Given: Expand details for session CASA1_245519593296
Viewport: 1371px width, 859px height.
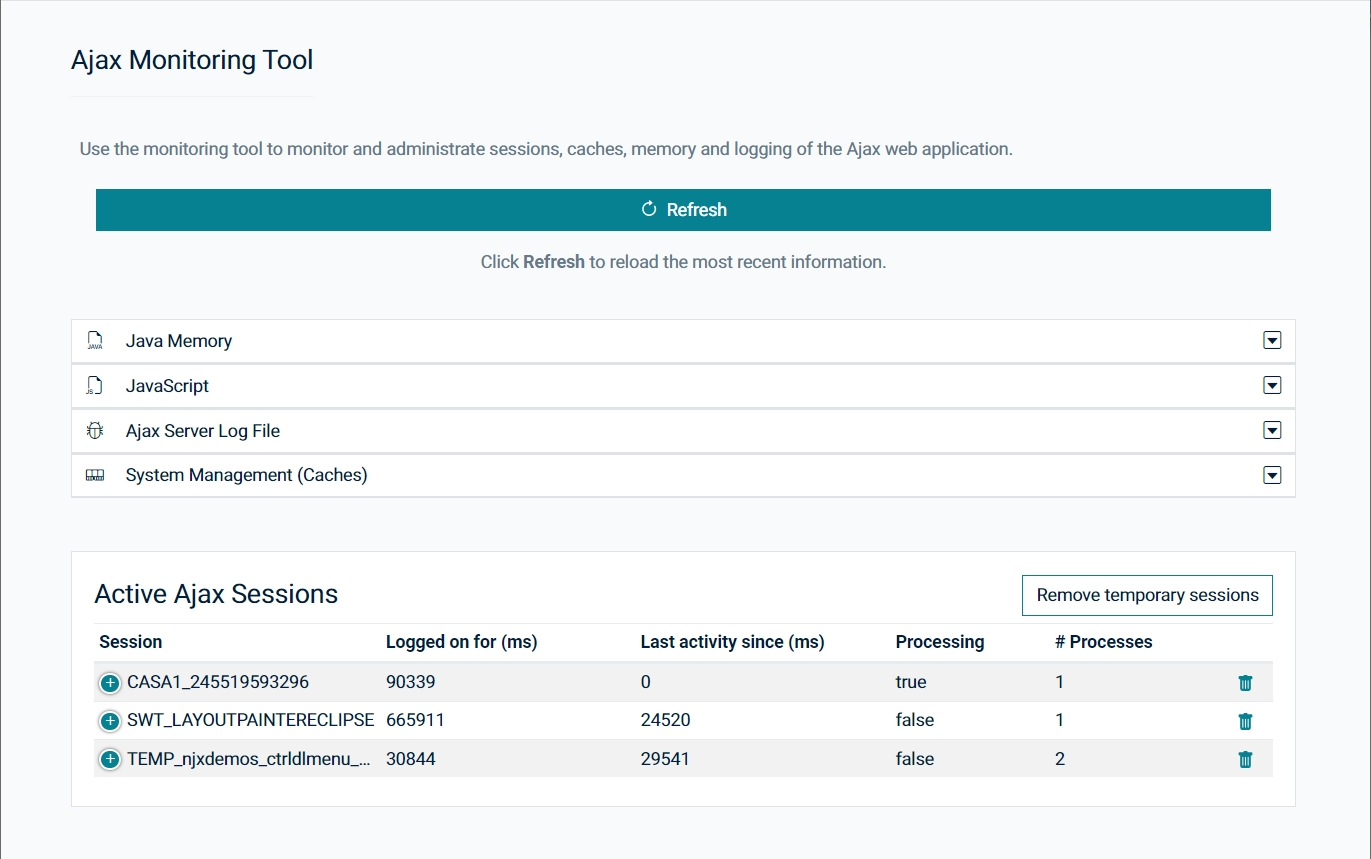Looking at the screenshot, I should pos(110,682).
